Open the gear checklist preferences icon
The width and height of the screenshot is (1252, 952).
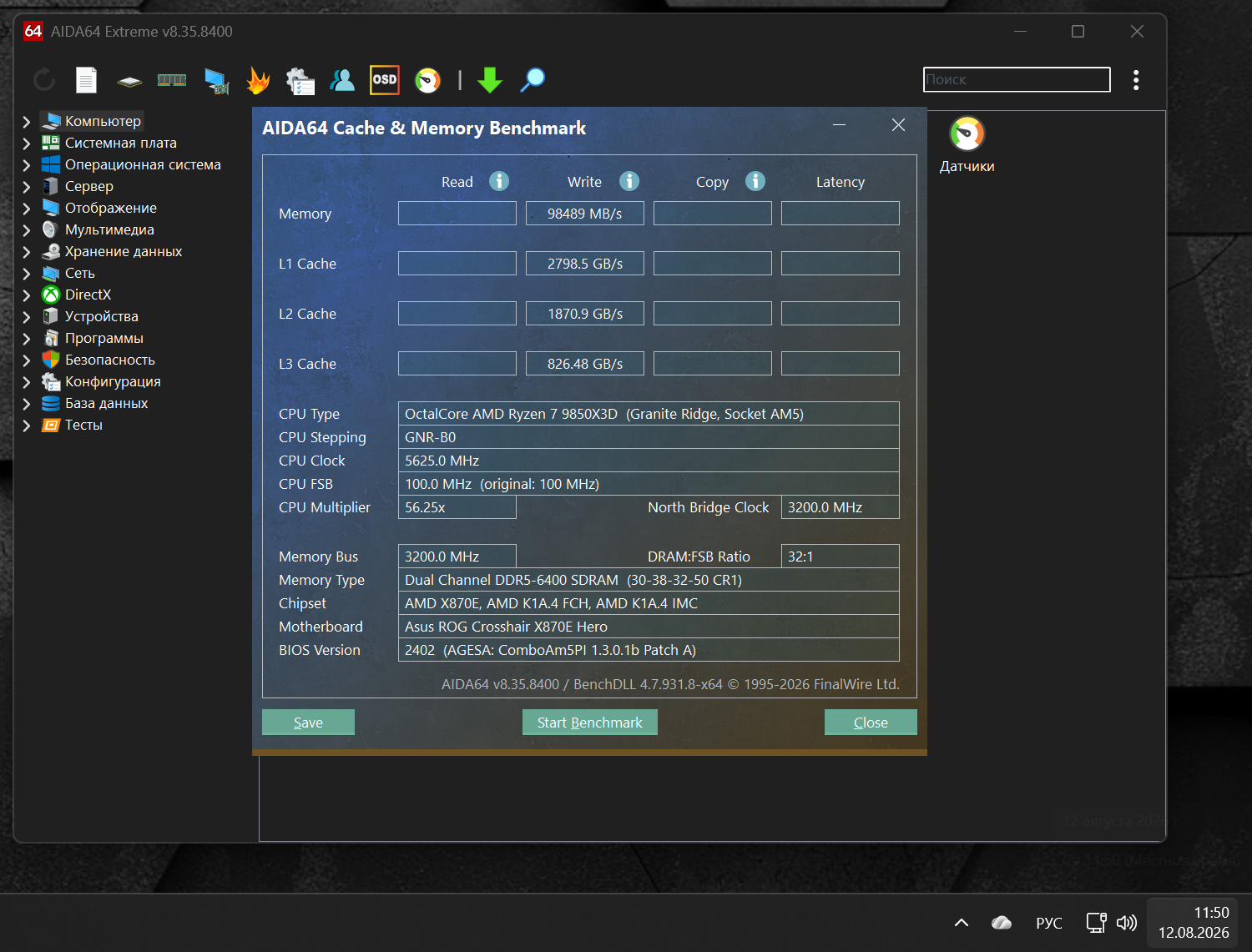[300, 81]
